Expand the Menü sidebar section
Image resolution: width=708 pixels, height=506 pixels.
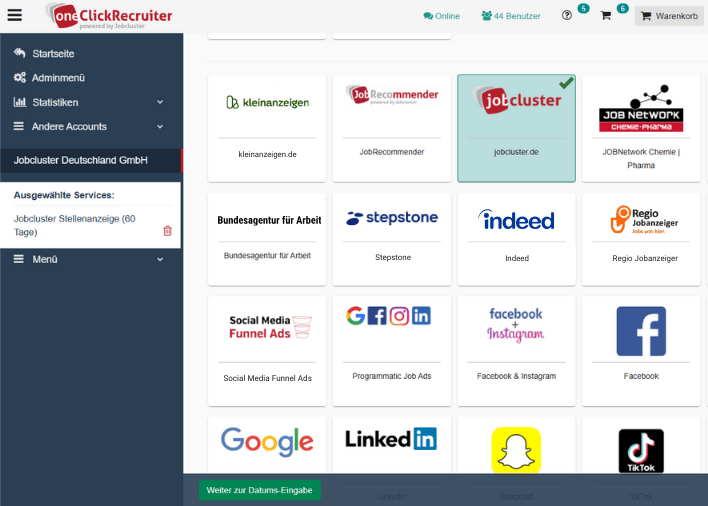coord(90,259)
